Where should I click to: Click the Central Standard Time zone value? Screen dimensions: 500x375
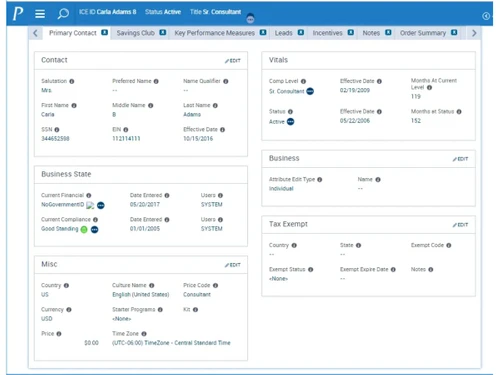point(171,343)
